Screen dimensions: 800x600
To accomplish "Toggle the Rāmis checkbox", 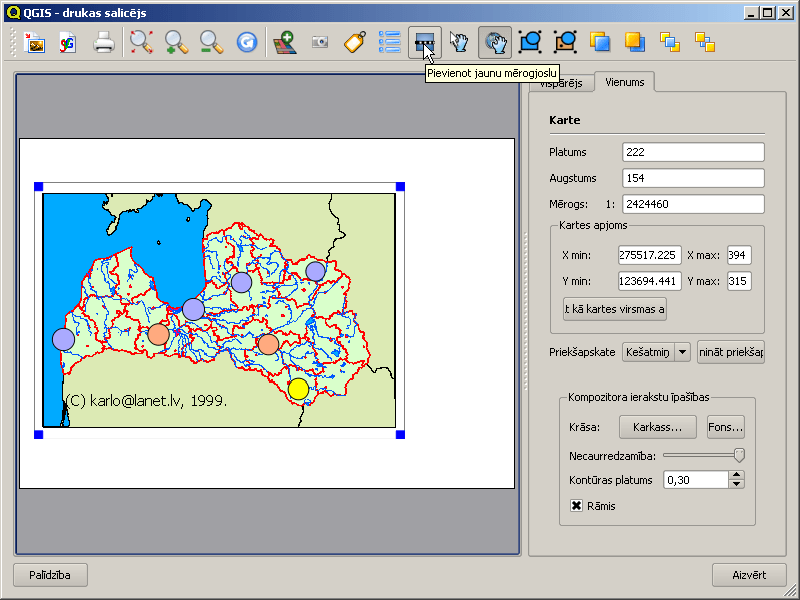I will click(577, 506).
